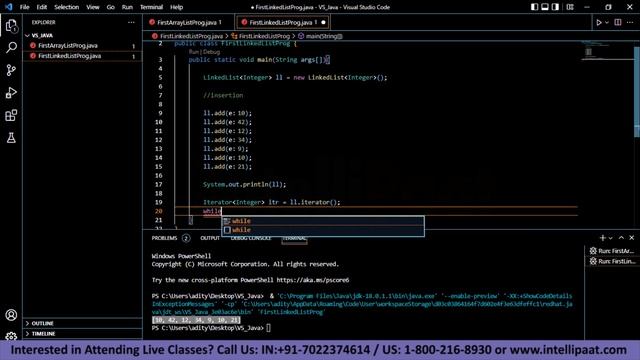
Task: Open the new terminal launch profile dropdown
Action: [611, 238]
